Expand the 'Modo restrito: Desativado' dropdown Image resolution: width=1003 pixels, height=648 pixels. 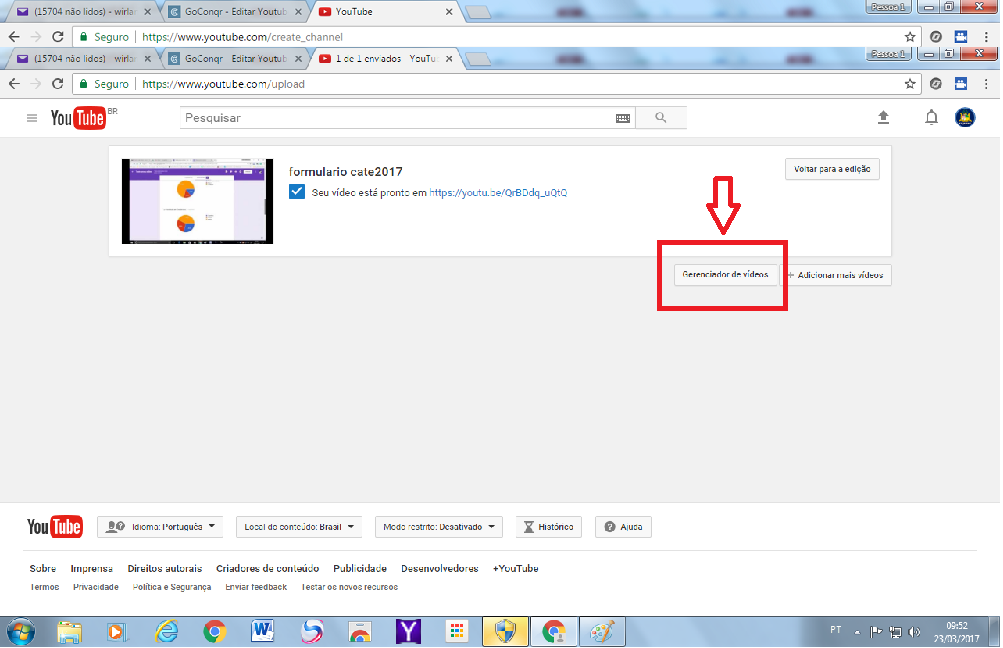(439, 527)
